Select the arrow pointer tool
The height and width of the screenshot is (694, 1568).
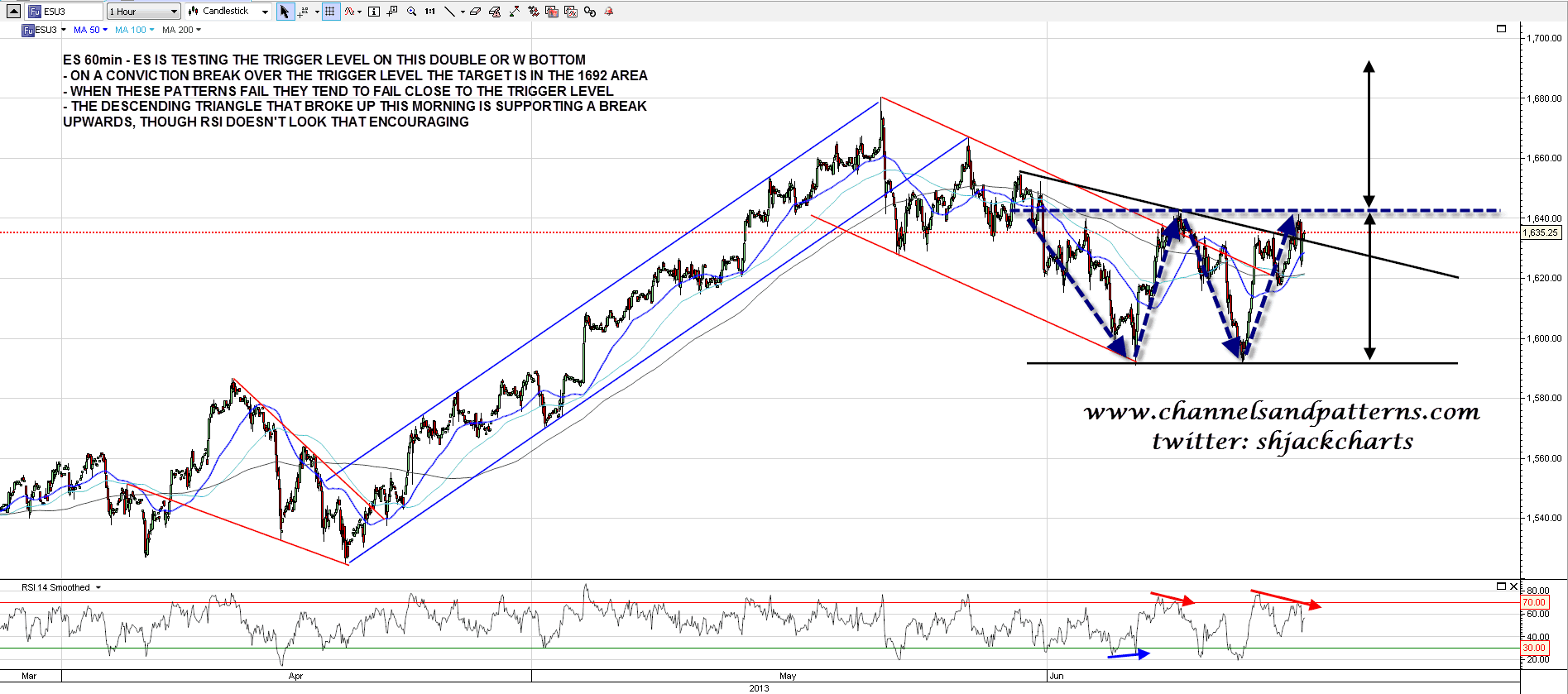point(285,12)
